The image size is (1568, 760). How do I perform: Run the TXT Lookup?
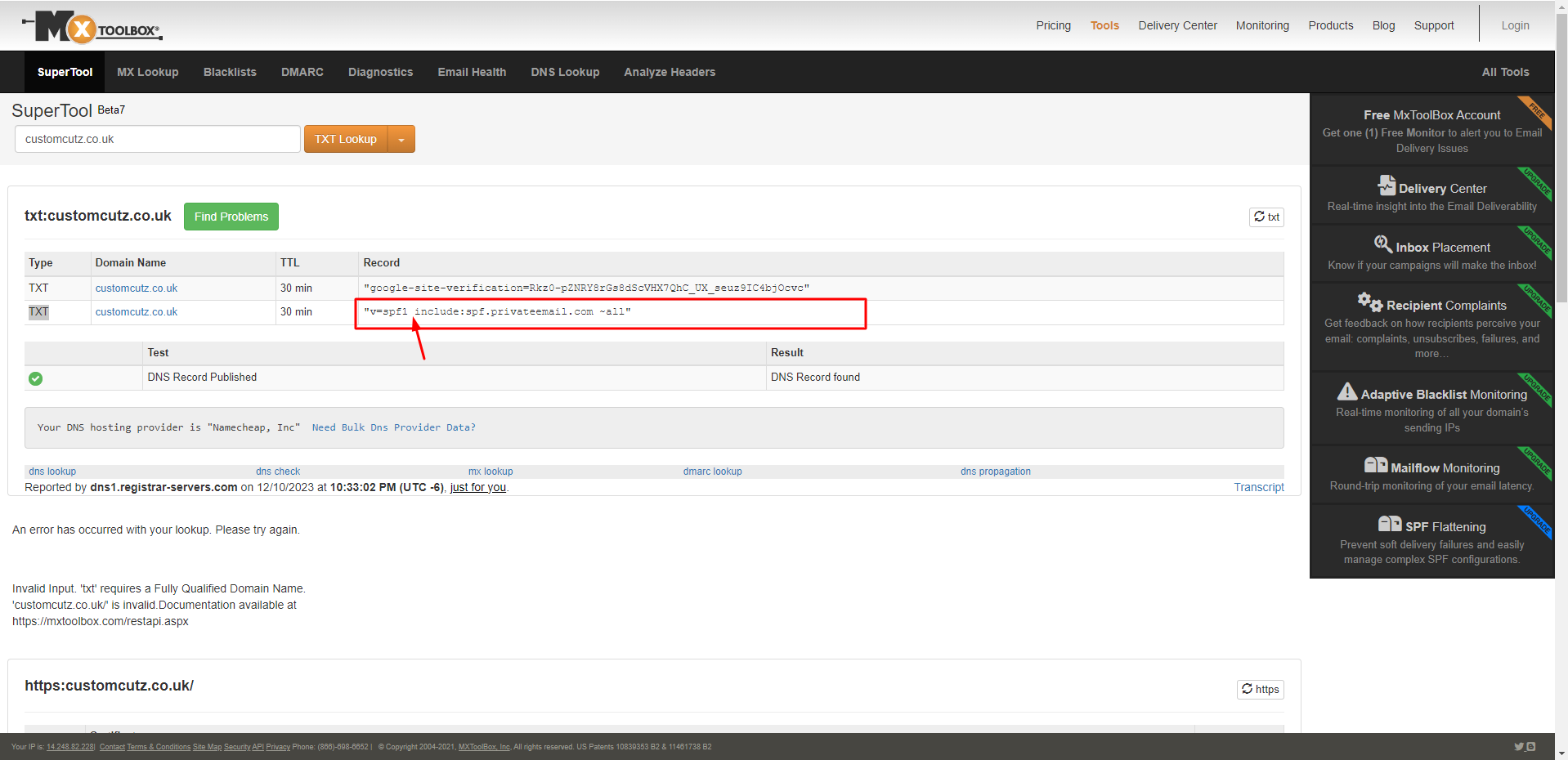click(346, 139)
